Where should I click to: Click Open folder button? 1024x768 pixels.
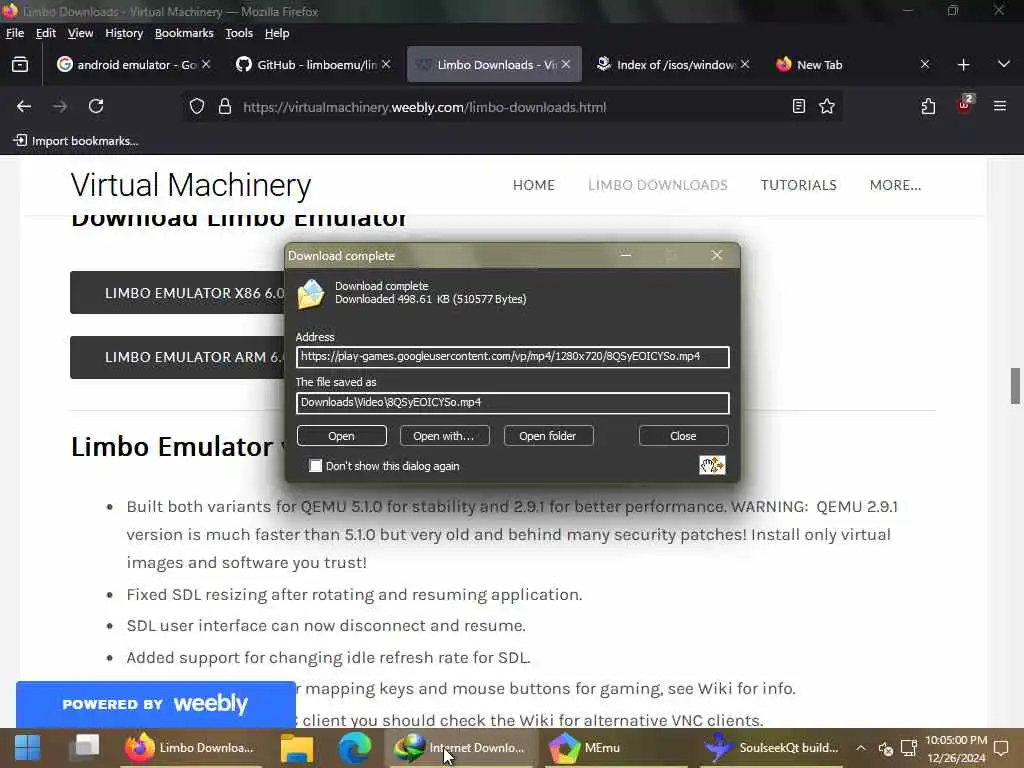pyautogui.click(x=548, y=436)
